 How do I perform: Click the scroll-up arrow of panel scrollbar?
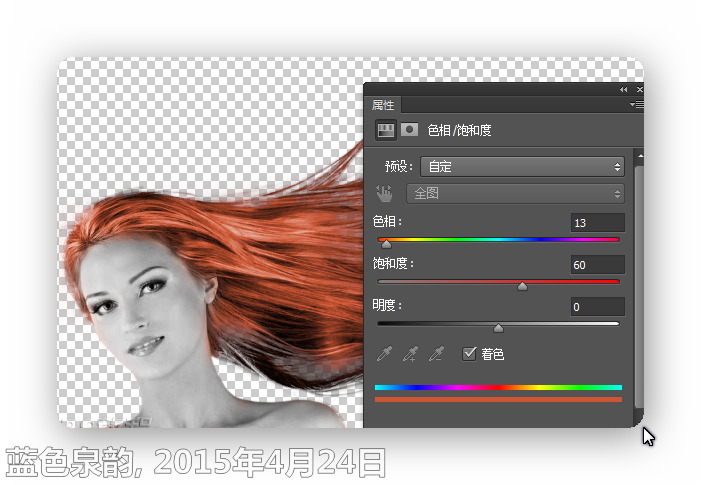(x=640, y=156)
